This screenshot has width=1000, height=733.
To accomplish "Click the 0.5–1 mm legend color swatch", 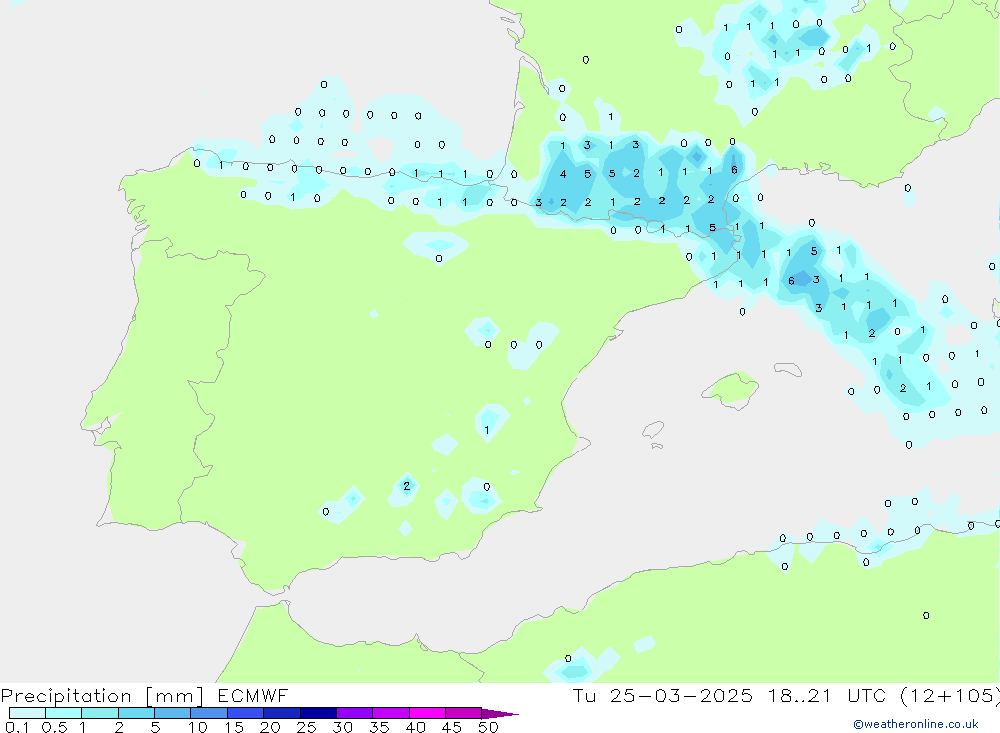I will coord(63,713).
